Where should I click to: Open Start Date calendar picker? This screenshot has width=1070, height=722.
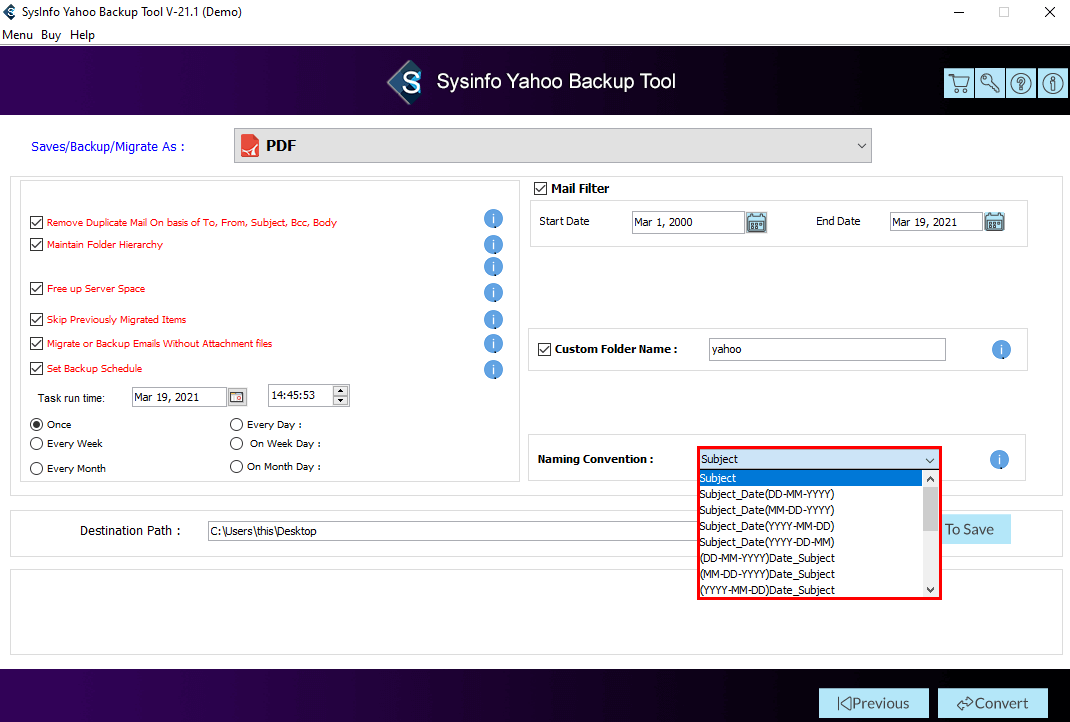click(x=756, y=222)
